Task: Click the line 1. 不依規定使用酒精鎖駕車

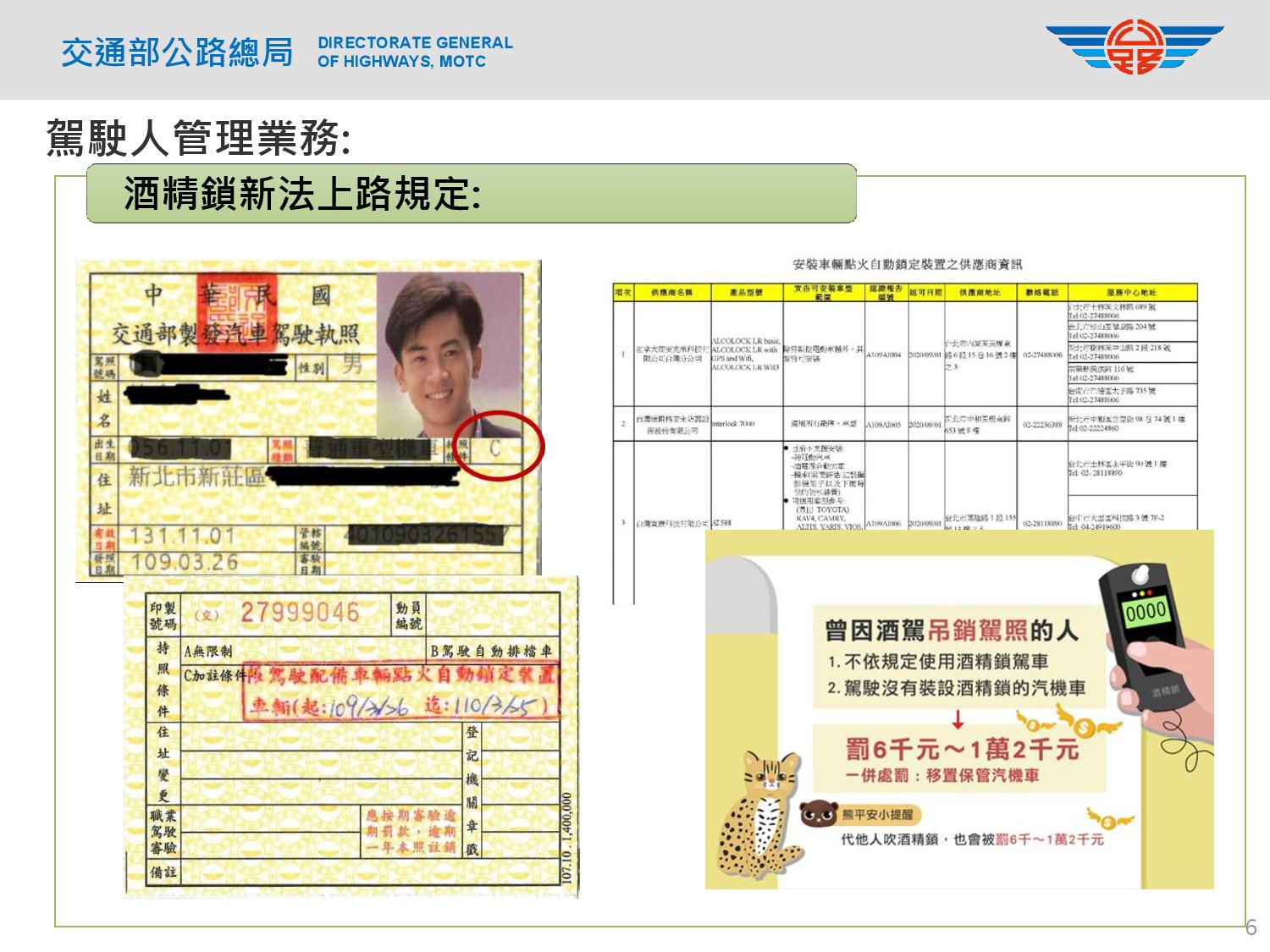Action: point(938,662)
